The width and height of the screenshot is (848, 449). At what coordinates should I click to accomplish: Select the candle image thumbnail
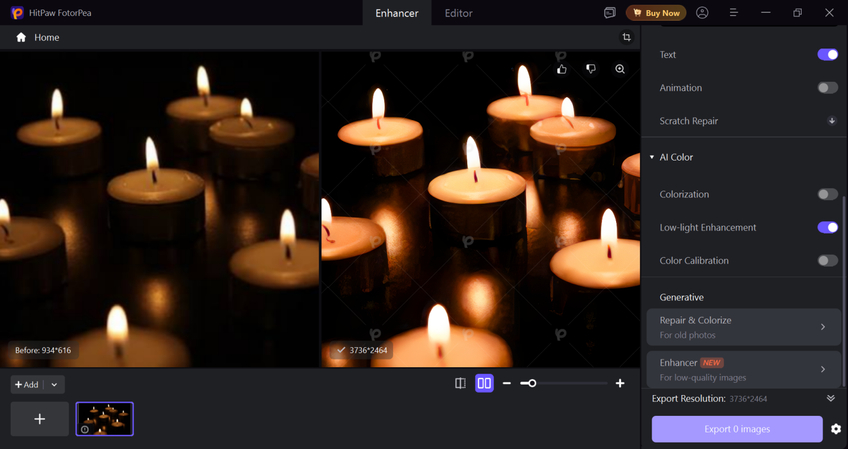(104, 419)
